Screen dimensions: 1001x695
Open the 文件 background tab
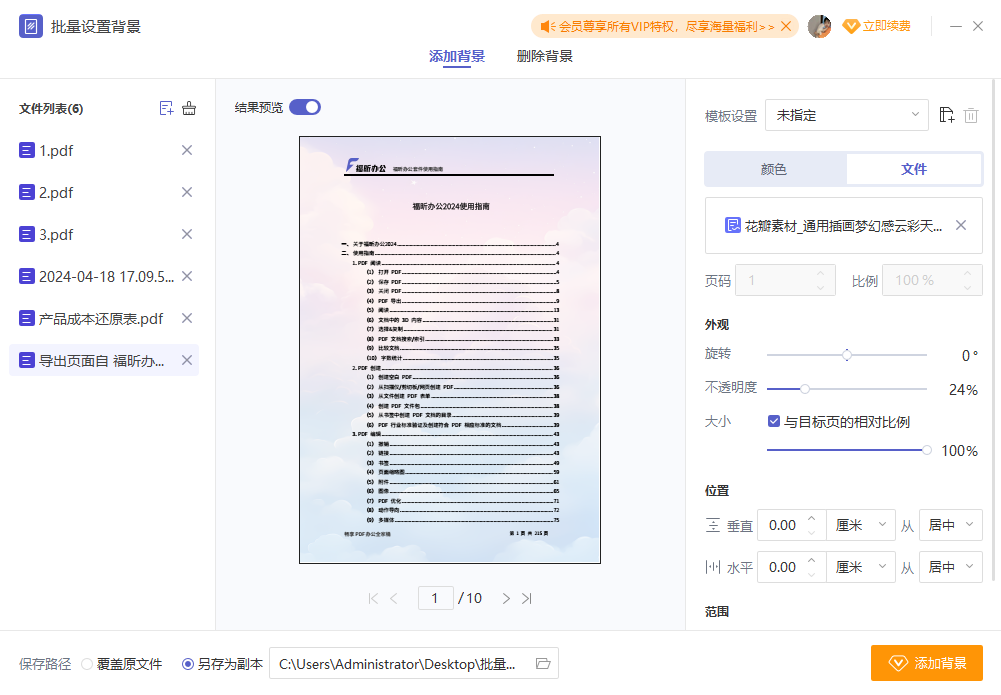pos(914,169)
